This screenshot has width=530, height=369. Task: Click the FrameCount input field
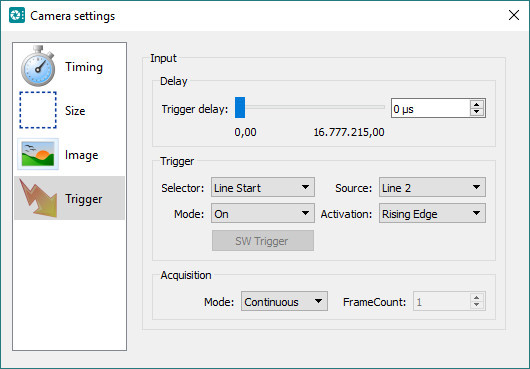(441, 301)
